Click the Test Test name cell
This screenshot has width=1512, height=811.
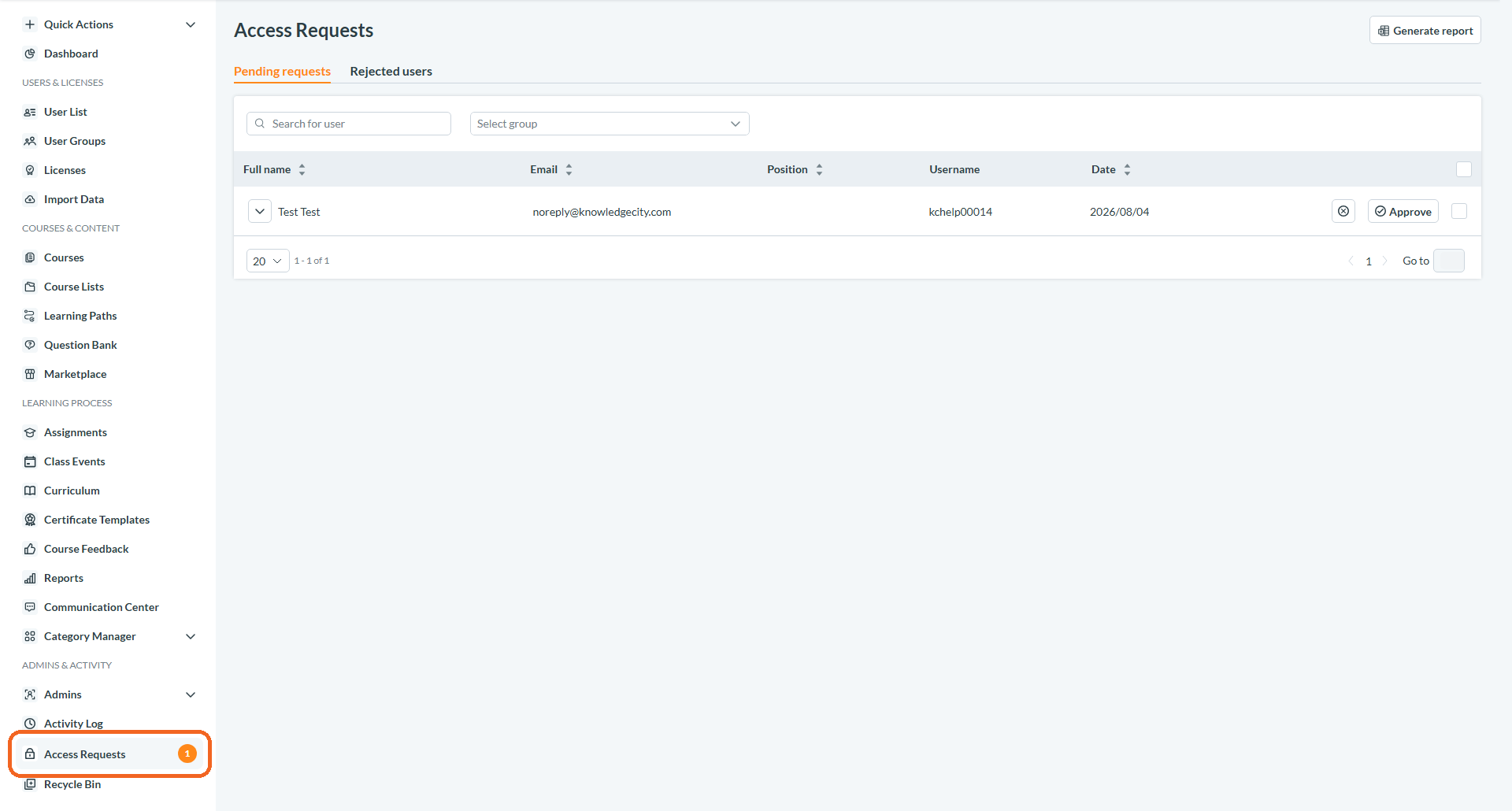coord(299,212)
